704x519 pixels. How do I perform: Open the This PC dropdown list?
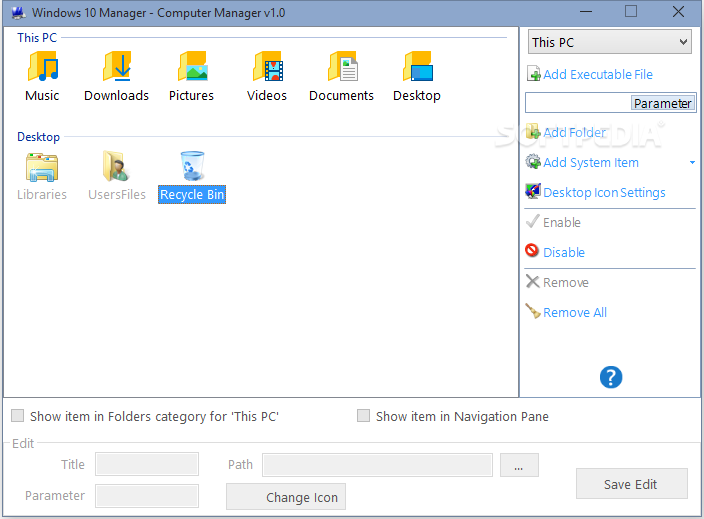tap(609, 42)
